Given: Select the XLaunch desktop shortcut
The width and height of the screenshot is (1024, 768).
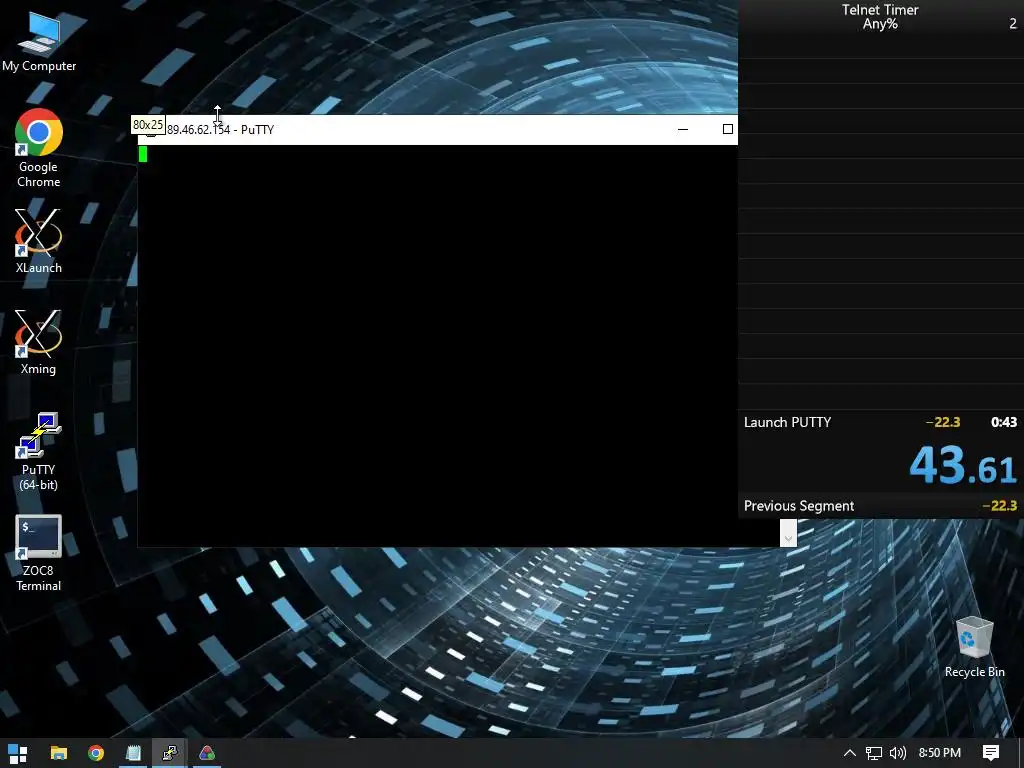Looking at the screenshot, I should 39,242.
